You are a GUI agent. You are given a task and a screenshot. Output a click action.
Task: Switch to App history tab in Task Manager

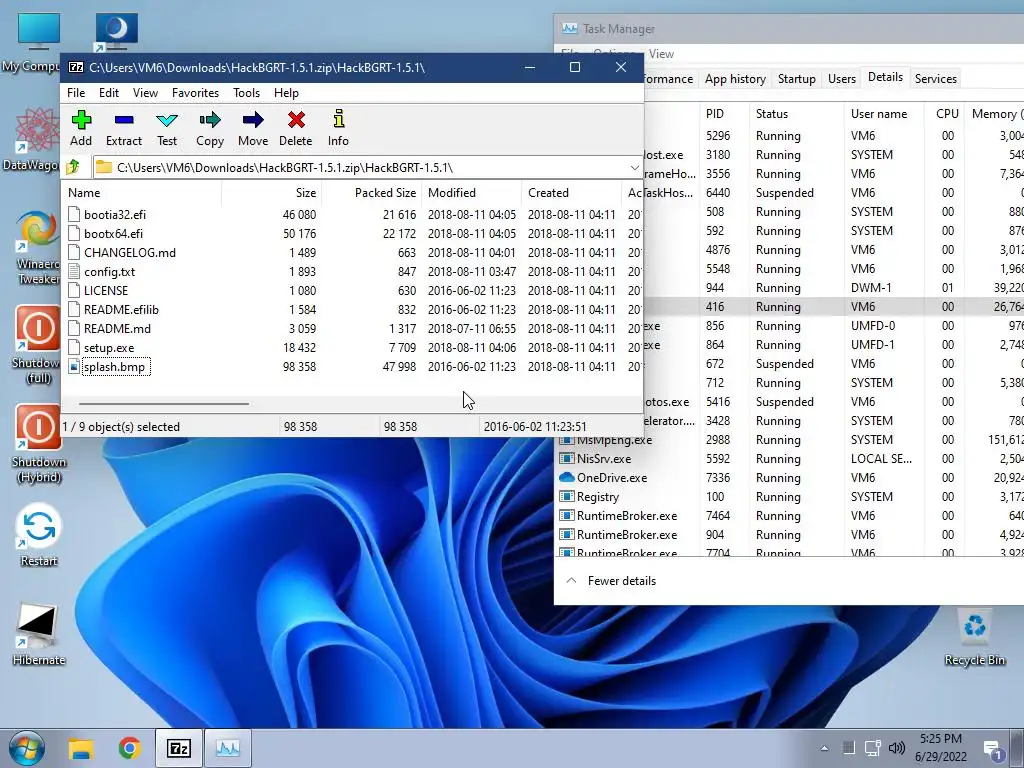tap(735, 79)
